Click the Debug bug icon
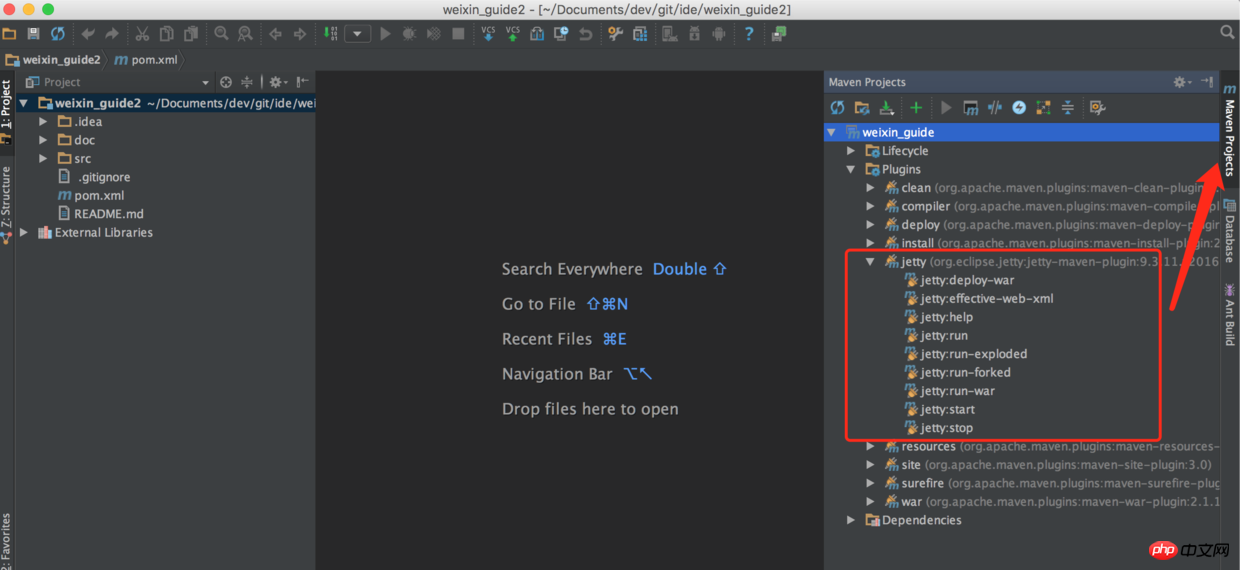1240x570 pixels. pyautogui.click(x=409, y=34)
